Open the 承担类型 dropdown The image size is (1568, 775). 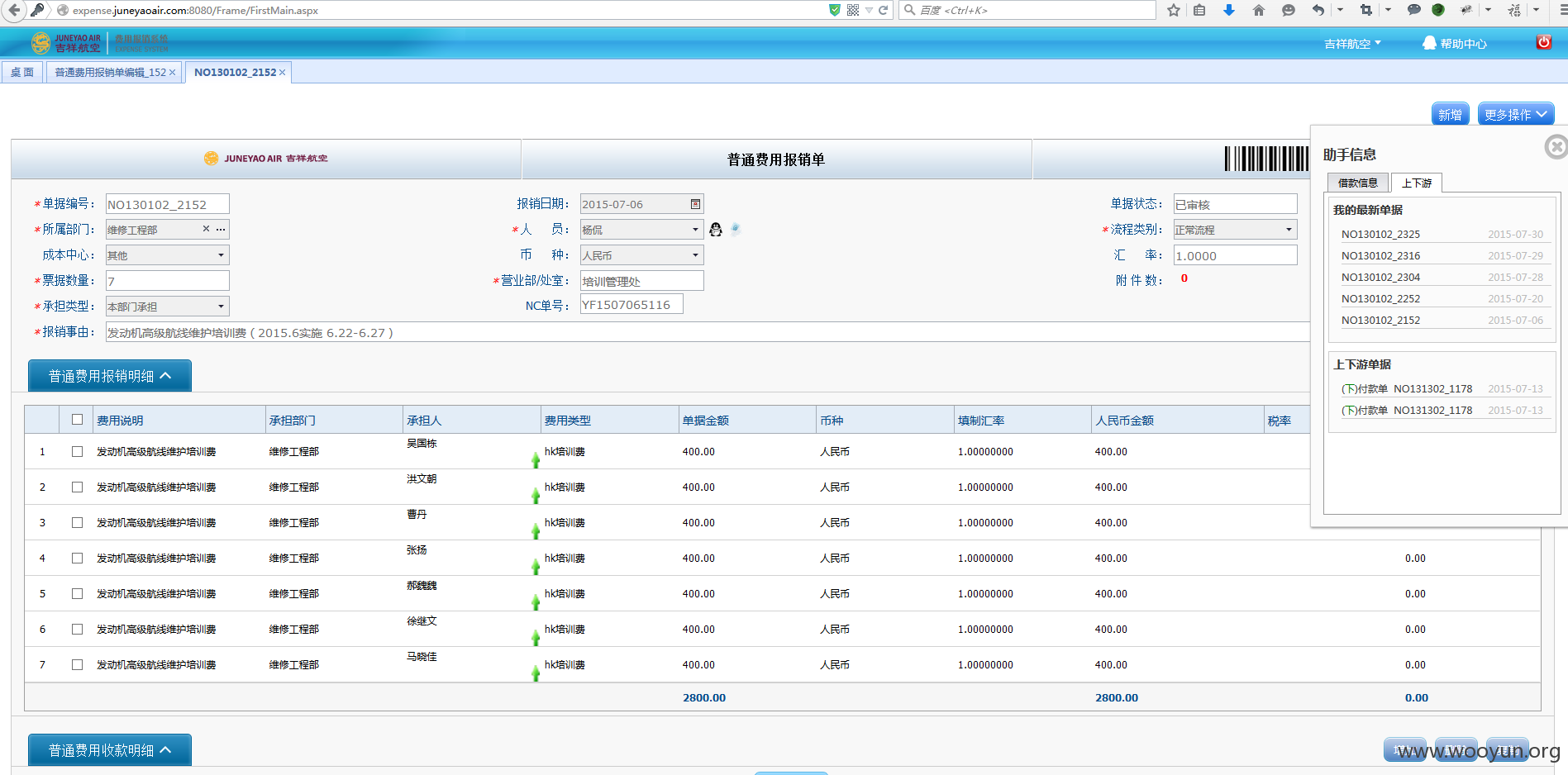(168, 307)
